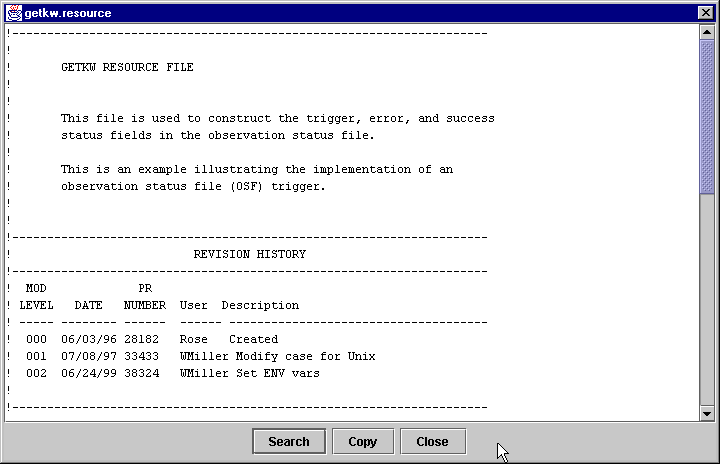Click the description 'Created'
The height and width of the screenshot is (464, 720).
click(253, 339)
